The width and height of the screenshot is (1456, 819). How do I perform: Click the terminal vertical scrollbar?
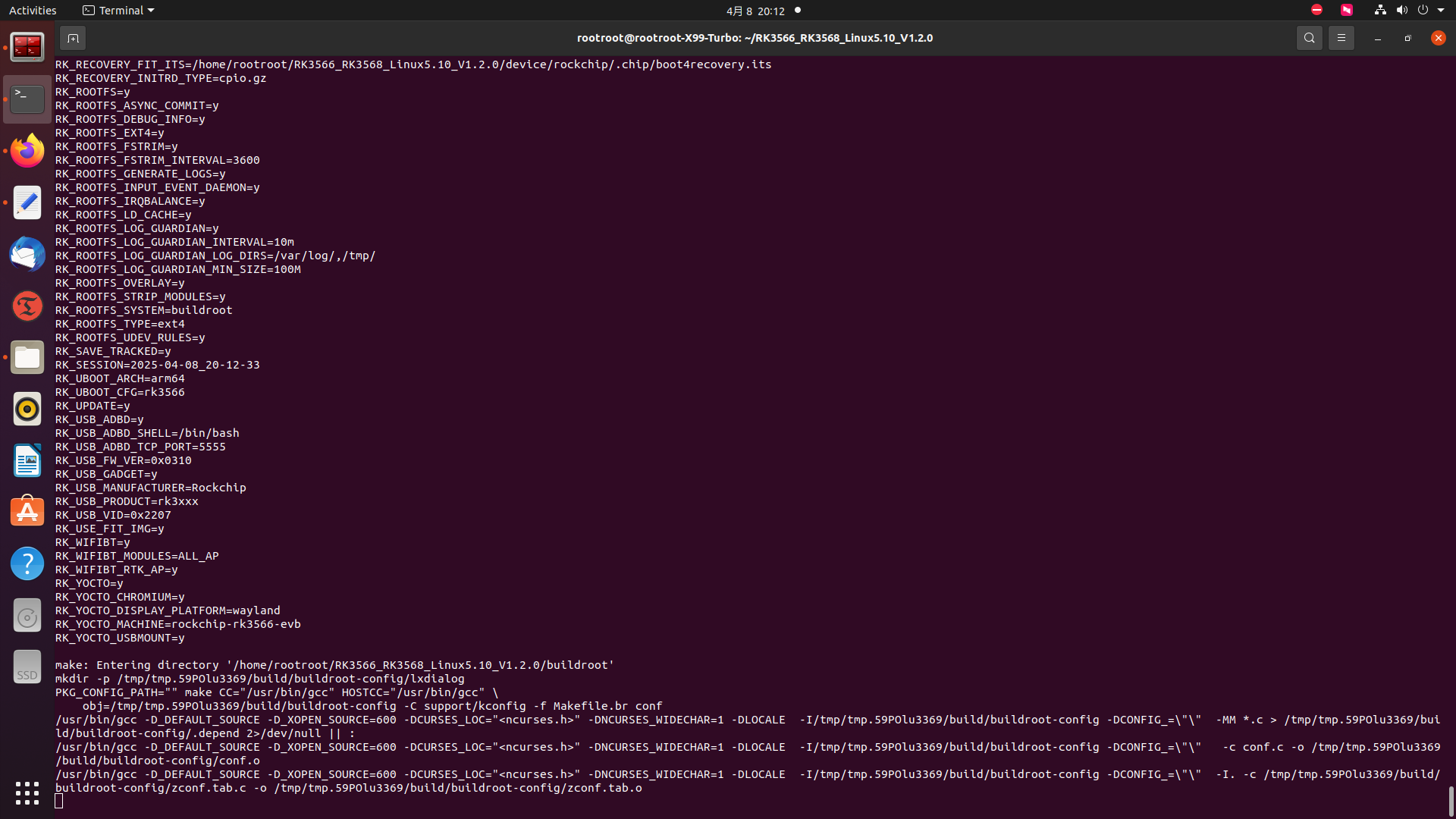(x=1451, y=801)
